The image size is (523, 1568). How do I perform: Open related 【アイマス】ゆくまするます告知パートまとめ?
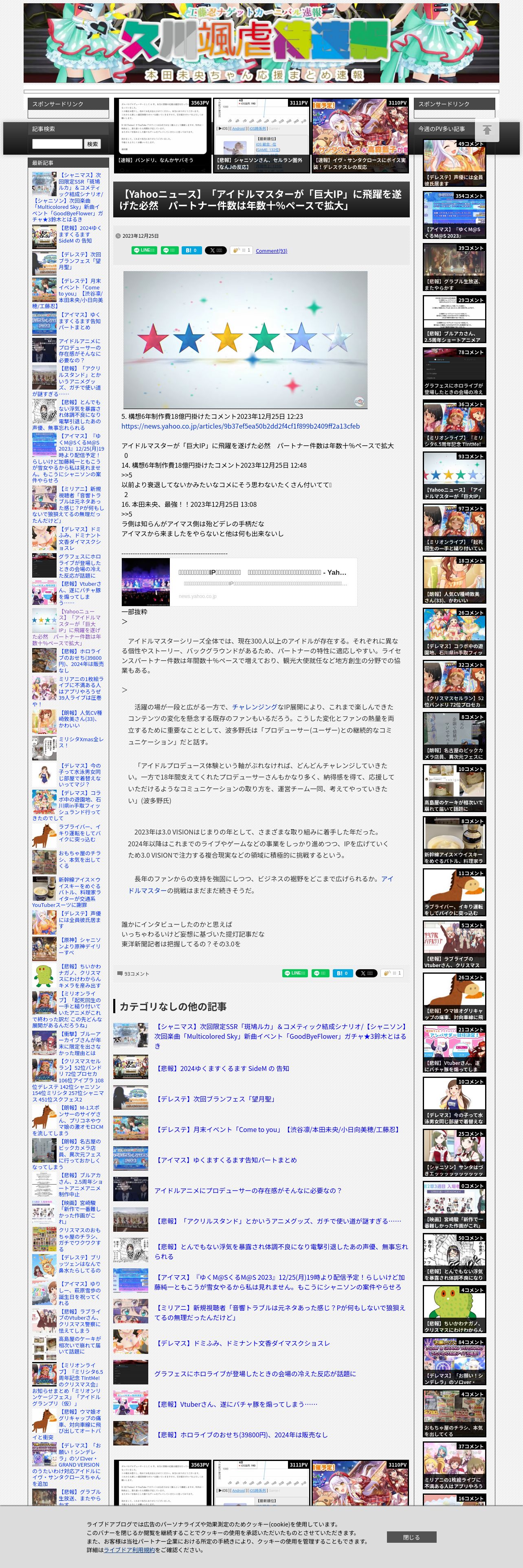(x=226, y=1160)
